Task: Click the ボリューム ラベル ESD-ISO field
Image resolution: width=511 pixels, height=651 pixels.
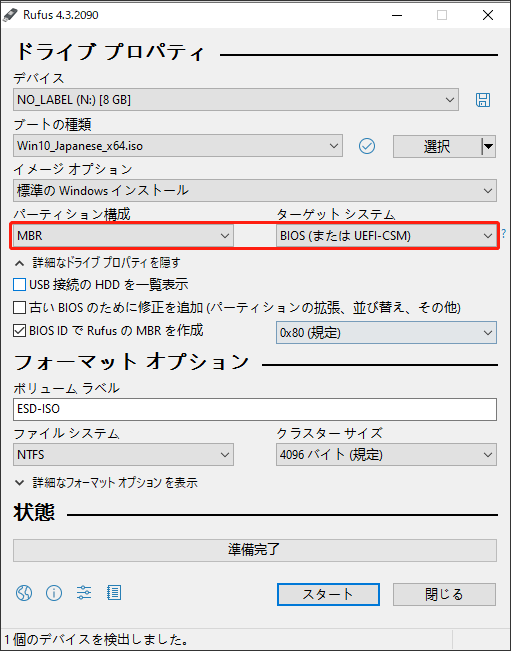Action: point(255,409)
